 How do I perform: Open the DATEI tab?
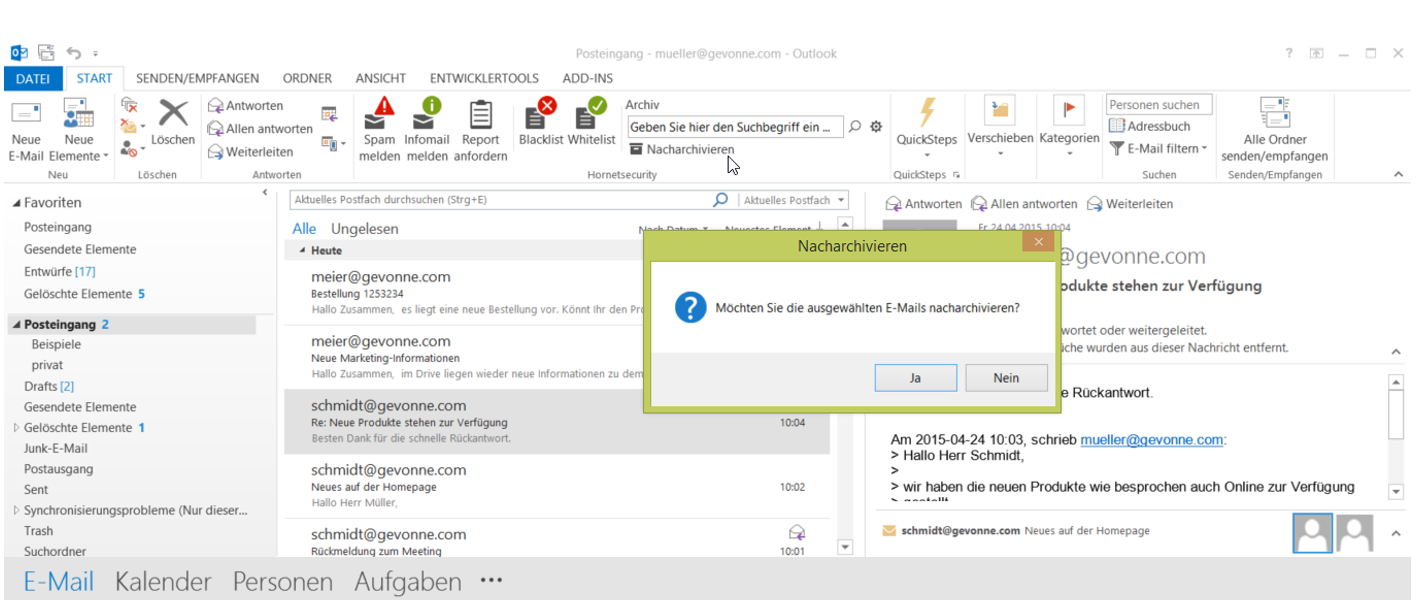pyautogui.click(x=33, y=78)
